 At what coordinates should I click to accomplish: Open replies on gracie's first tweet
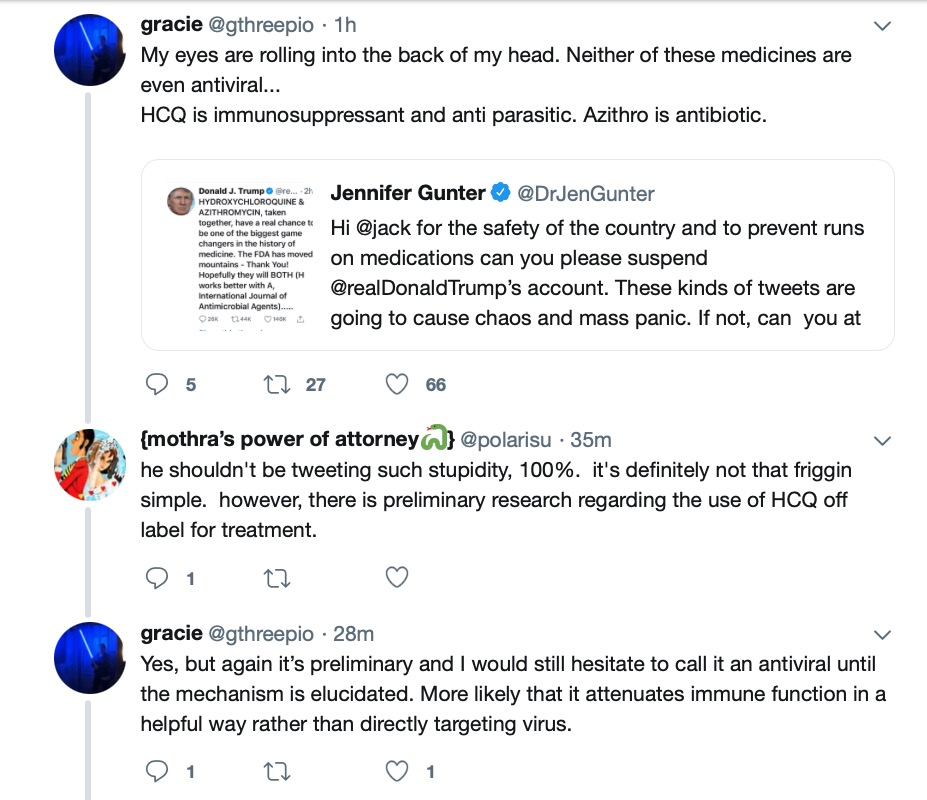tap(157, 384)
